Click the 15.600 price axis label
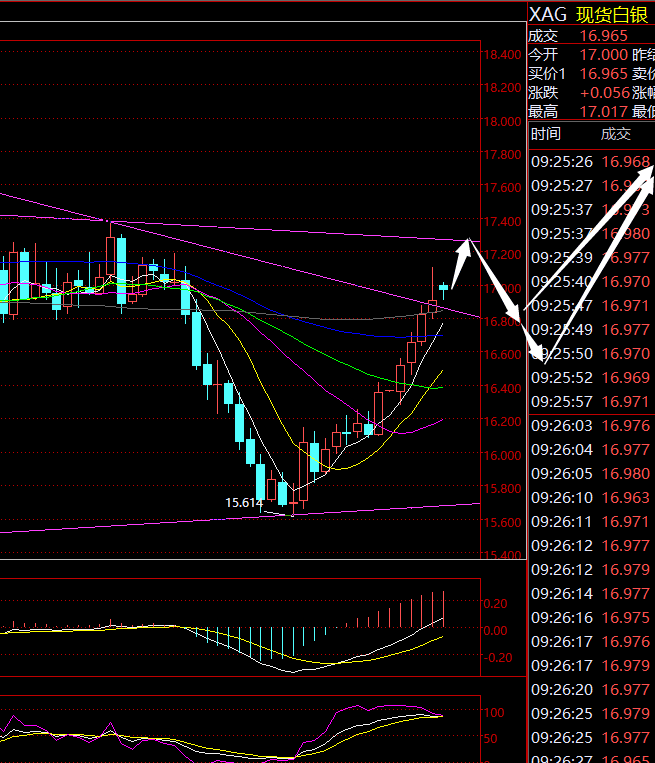Image resolution: width=655 pixels, height=763 pixels. click(502, 522)
